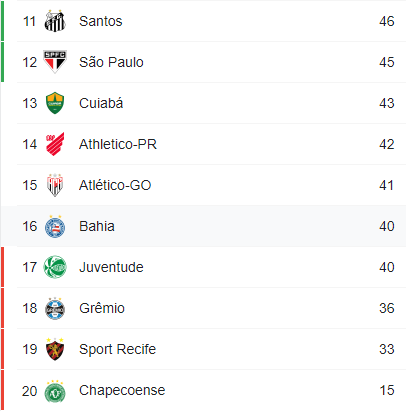This screenshot has height=411, width=406.
Task: Click the Sport Recife lion crest
Action: (55, 349)
